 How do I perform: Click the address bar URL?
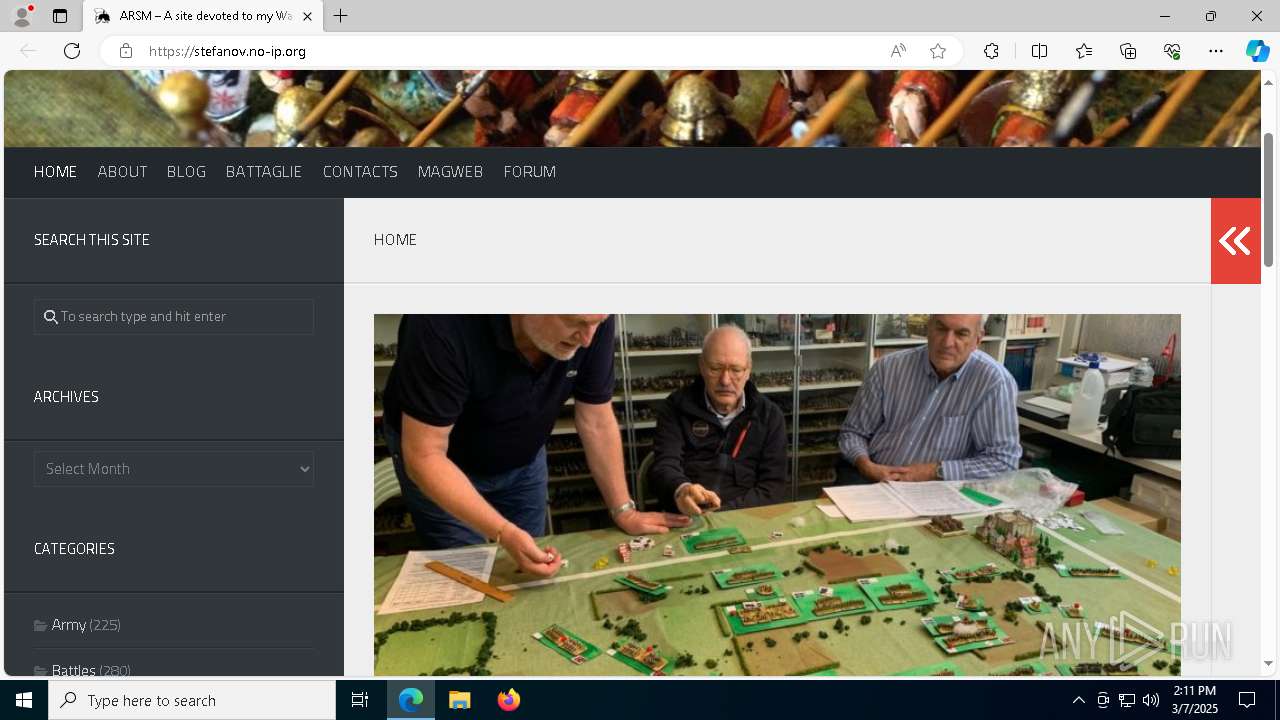227,51
